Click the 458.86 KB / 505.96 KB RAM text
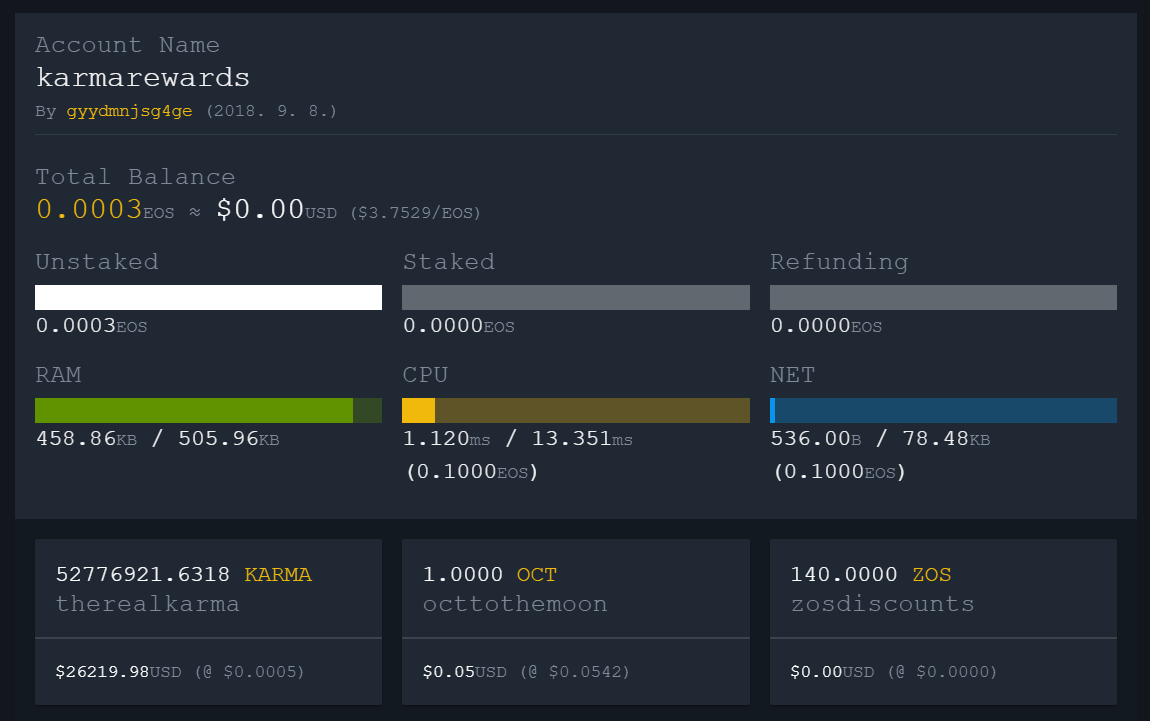1150x721 pixels. [158, 439]
